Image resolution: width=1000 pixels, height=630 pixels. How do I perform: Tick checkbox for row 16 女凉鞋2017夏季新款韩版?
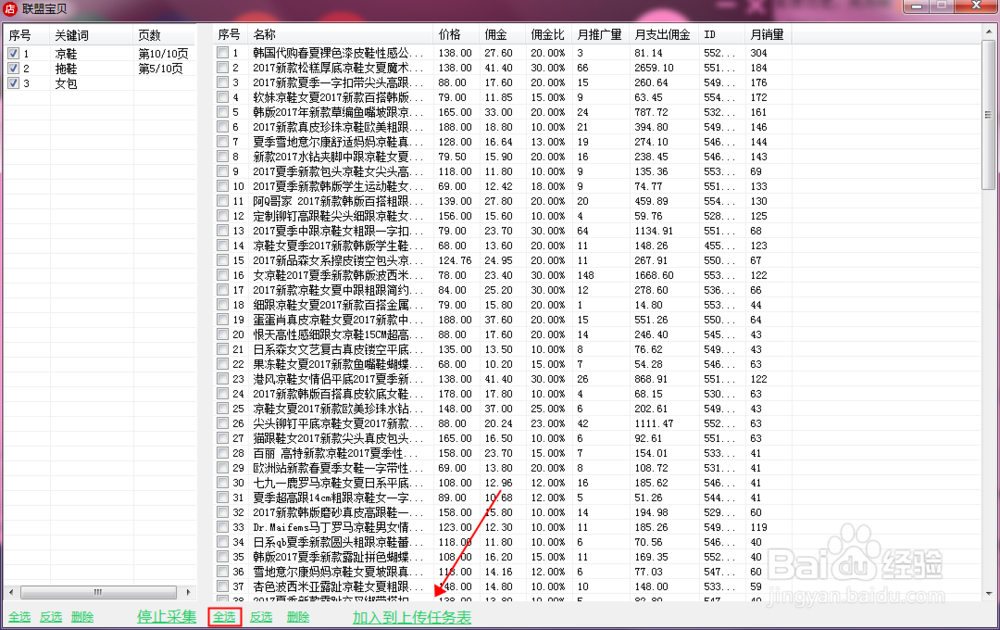click(223, 275)
